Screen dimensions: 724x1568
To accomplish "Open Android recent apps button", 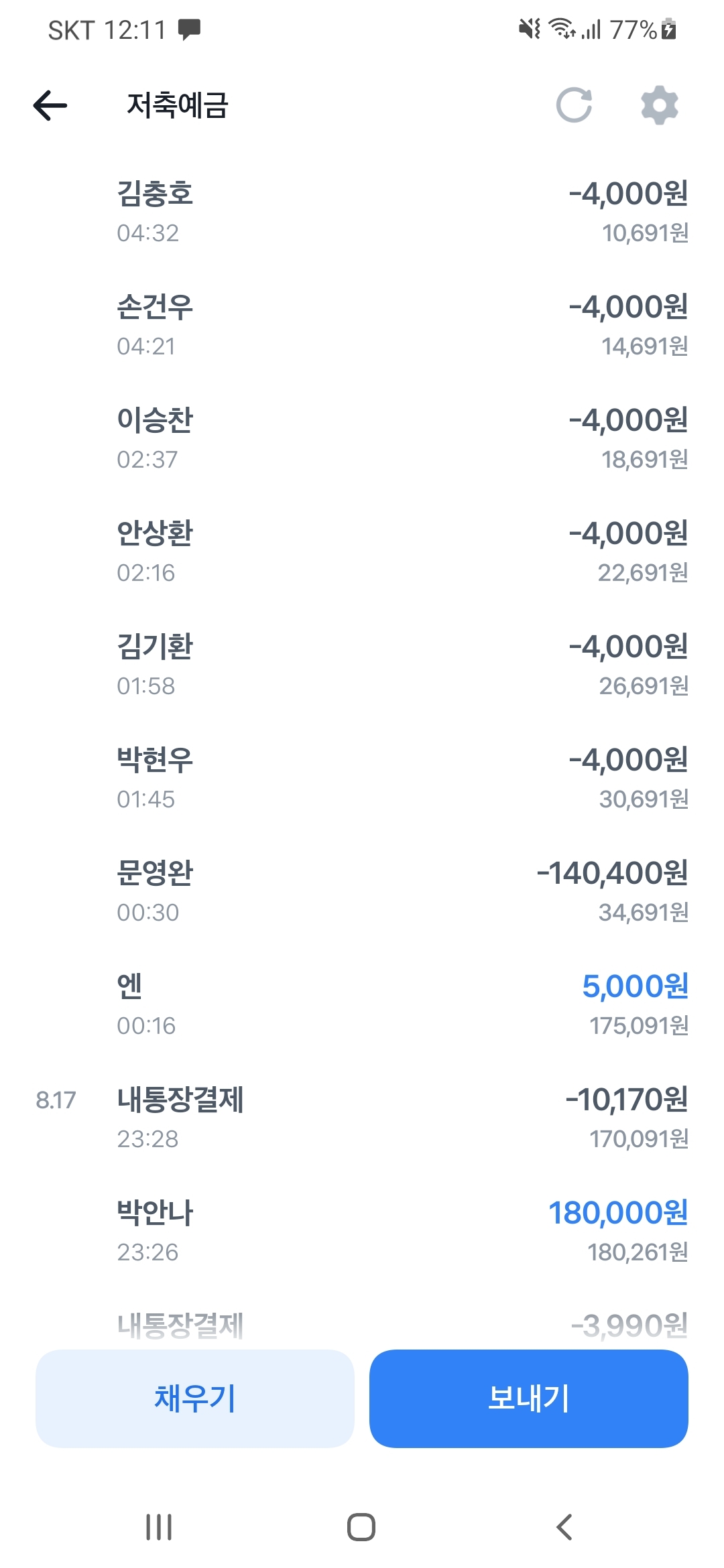I will (159, 1527).
